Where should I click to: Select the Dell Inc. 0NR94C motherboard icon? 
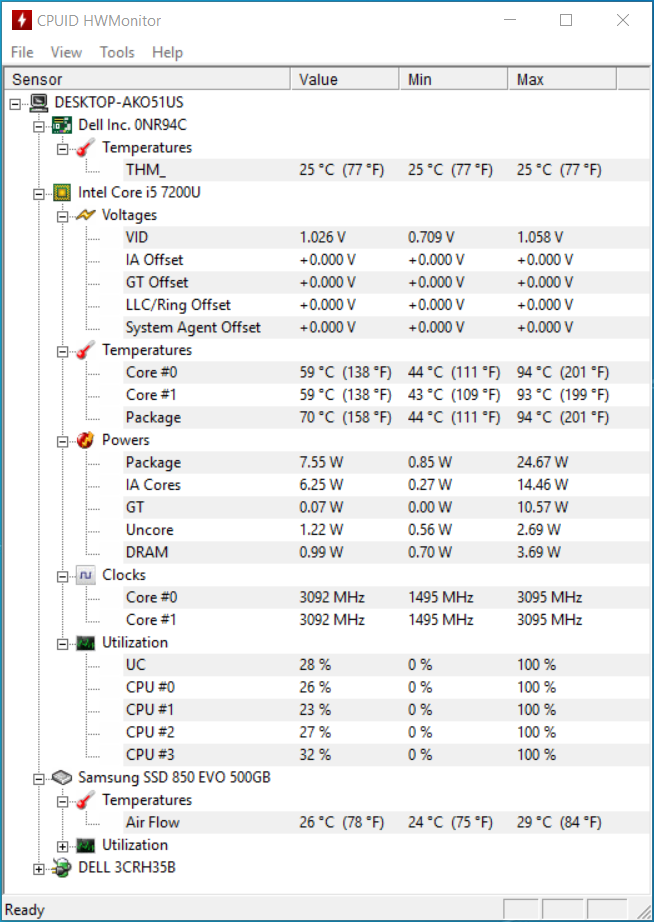point(62,125)
